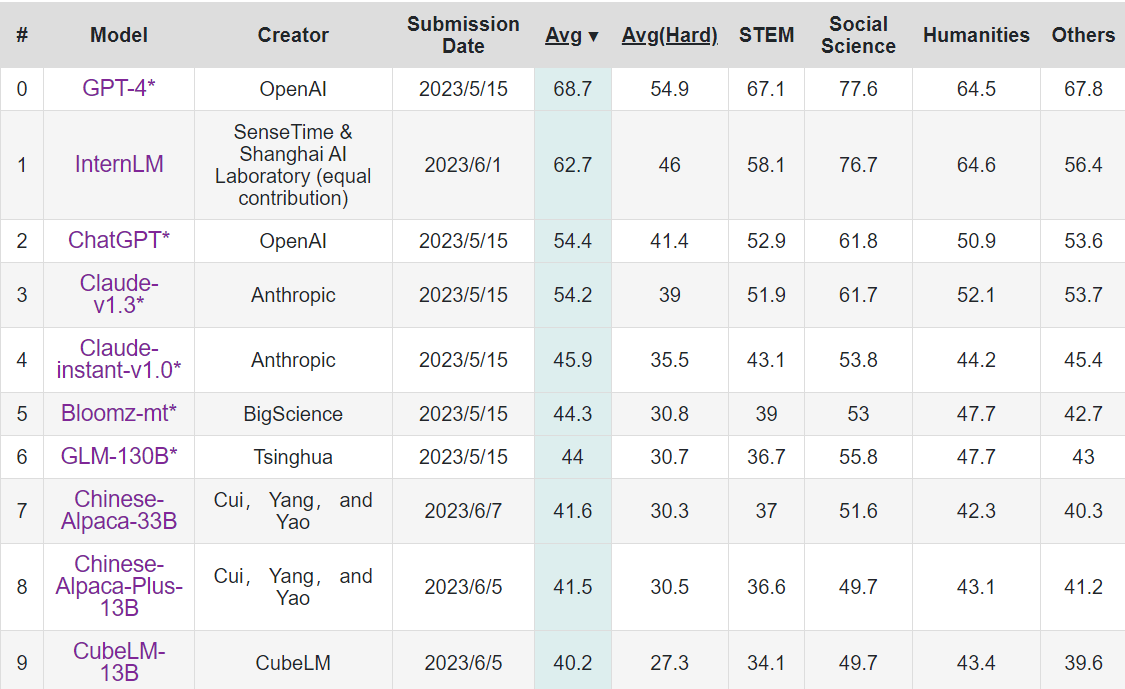Click the Submission Date column header
The width and height of the screenshot is (1125, 689).
click(x=463, y=35)
